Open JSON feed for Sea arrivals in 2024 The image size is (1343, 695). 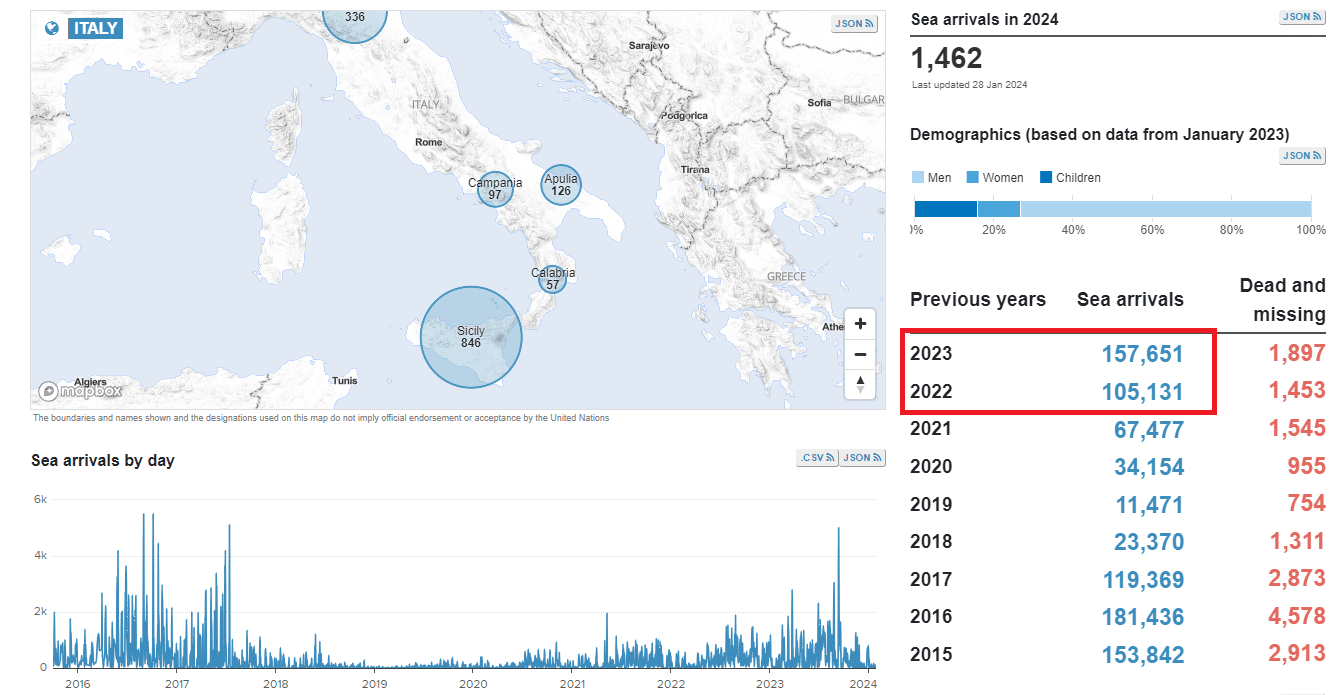point(1302,17)
